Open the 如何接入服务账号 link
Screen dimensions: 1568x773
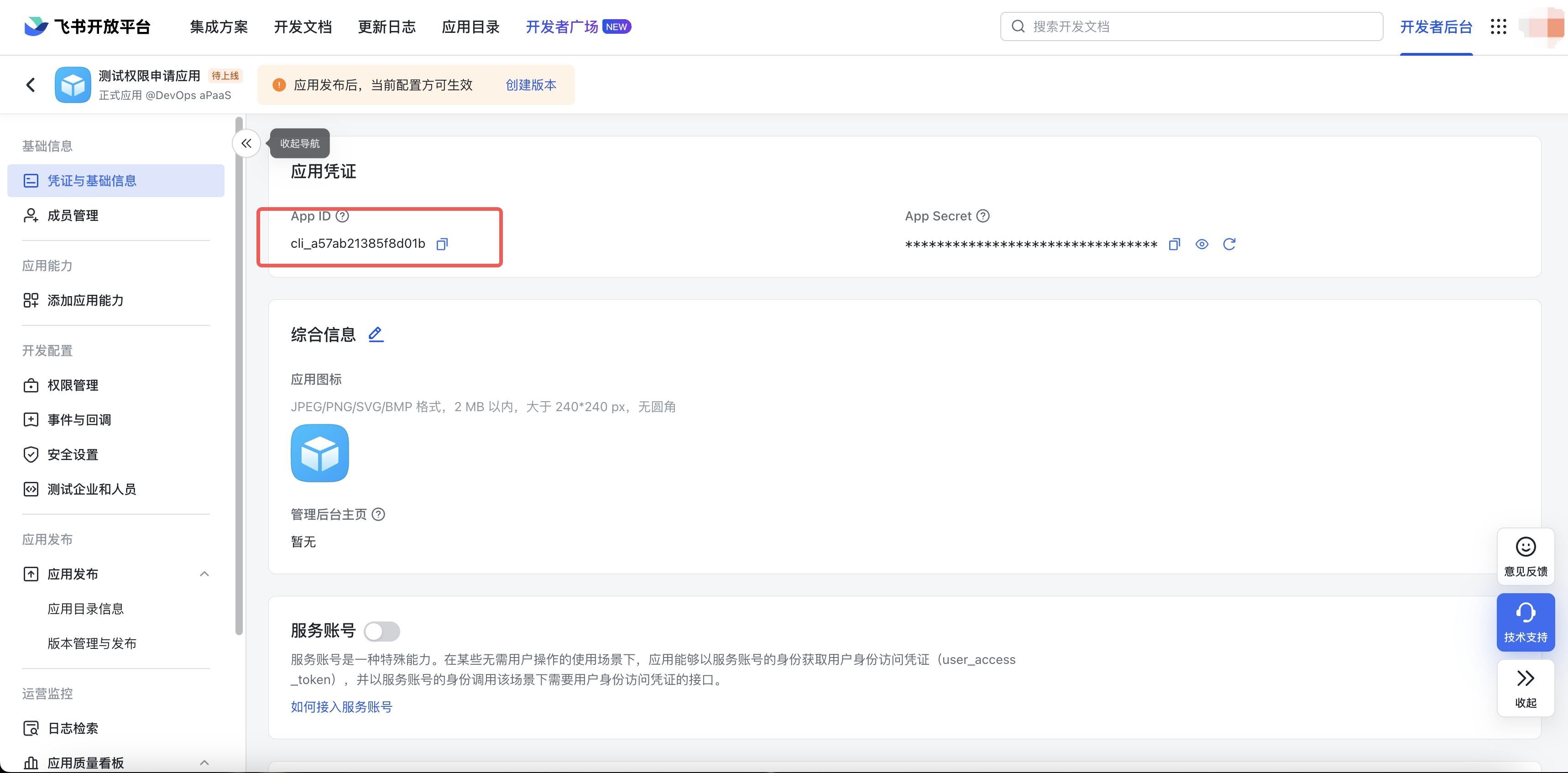(341, 707)
